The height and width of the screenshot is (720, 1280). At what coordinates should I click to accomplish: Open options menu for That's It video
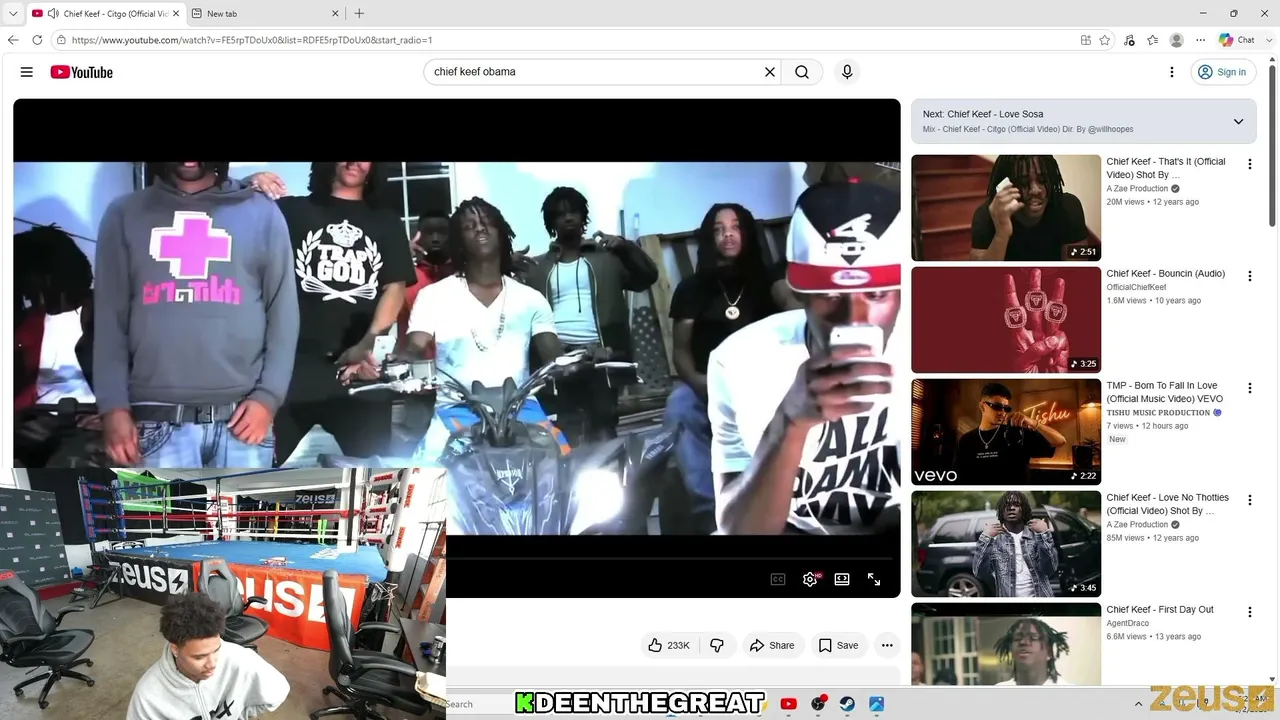1249,164
